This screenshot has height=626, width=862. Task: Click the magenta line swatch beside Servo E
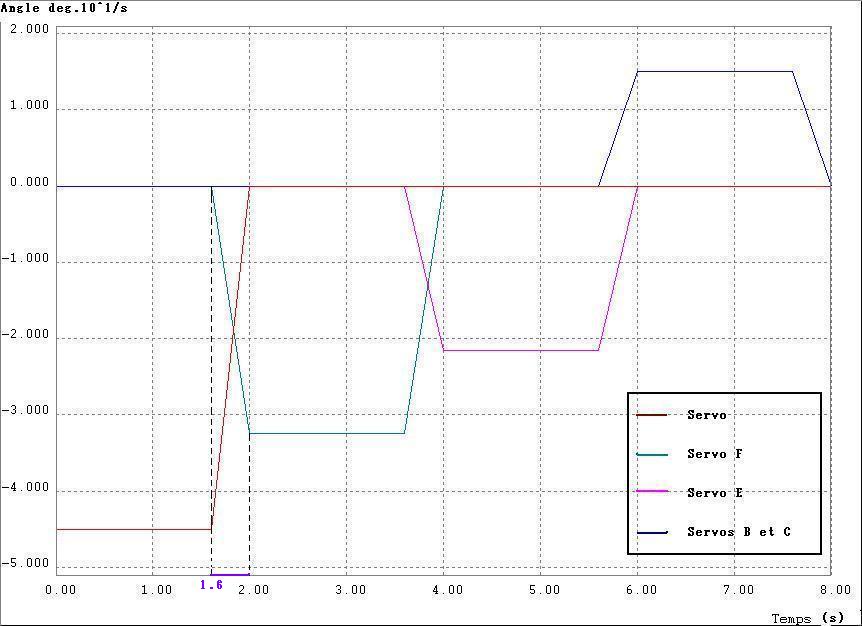[652, 494]
